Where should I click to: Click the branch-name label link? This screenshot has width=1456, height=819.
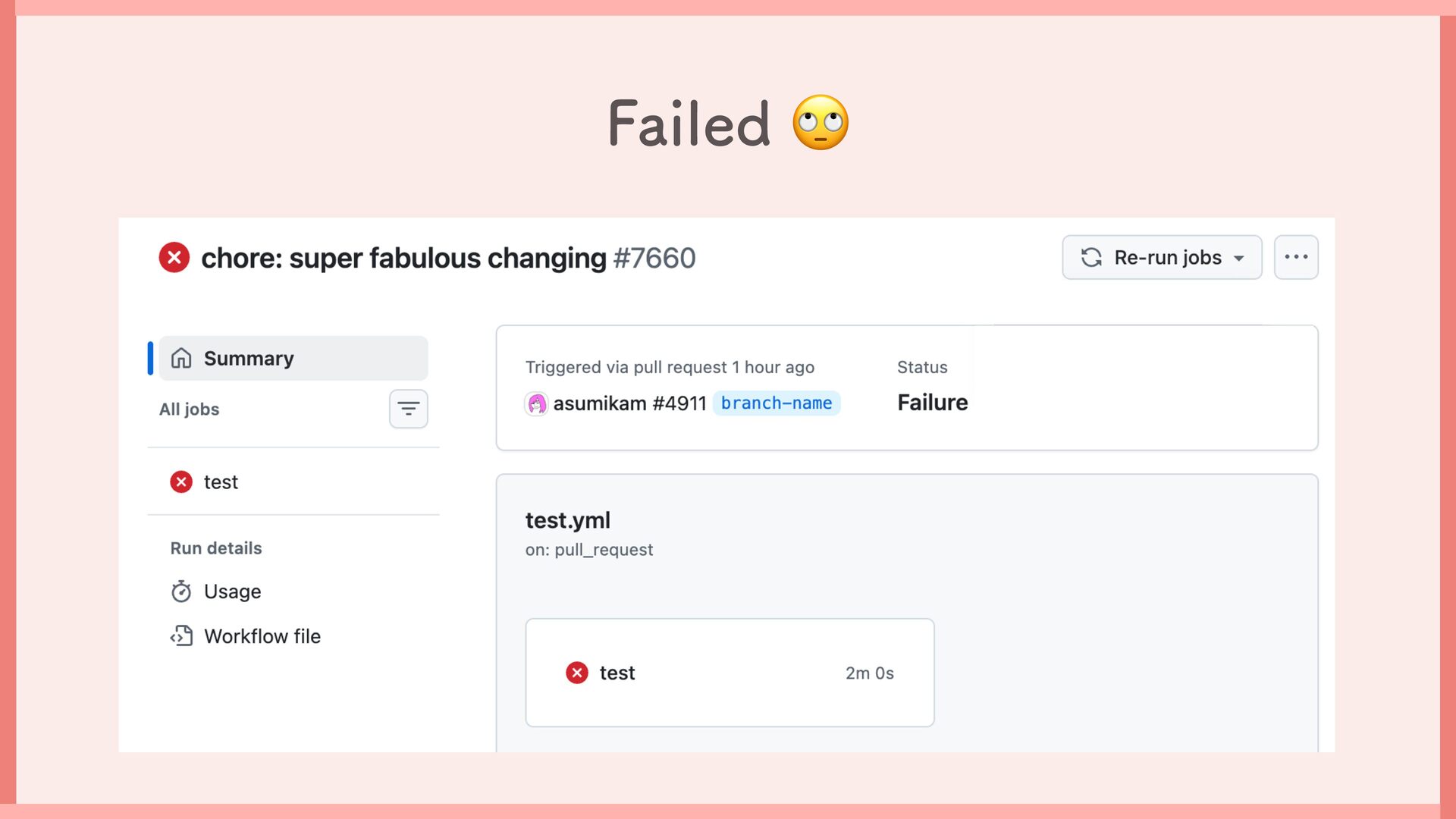click(776, 403)
